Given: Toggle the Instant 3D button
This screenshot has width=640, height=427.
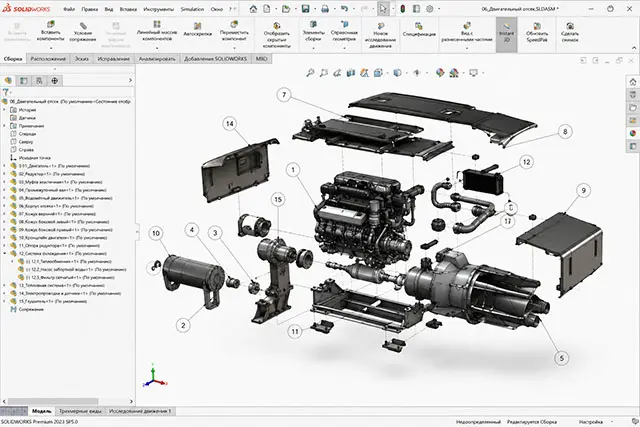Looking at the screenshot, I should (507, 32).
